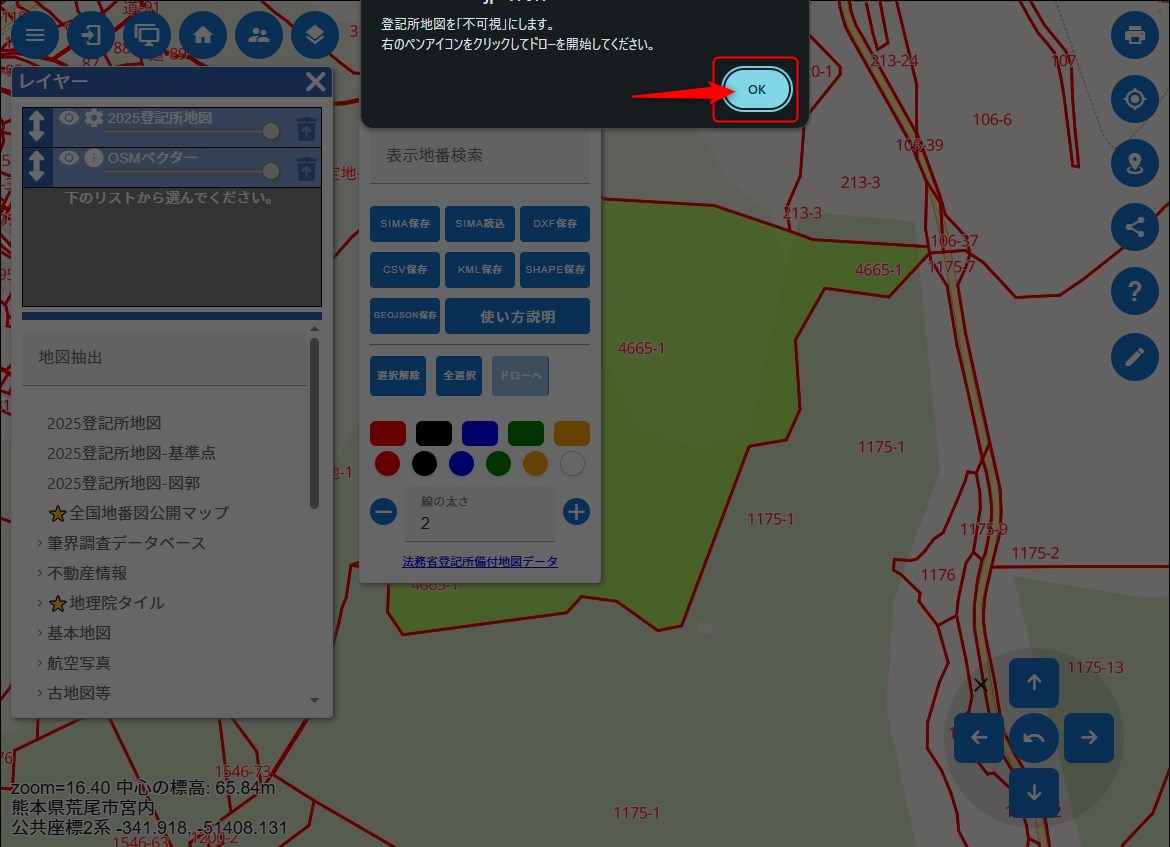Click the pencil draw icon

click(1134, 356)
